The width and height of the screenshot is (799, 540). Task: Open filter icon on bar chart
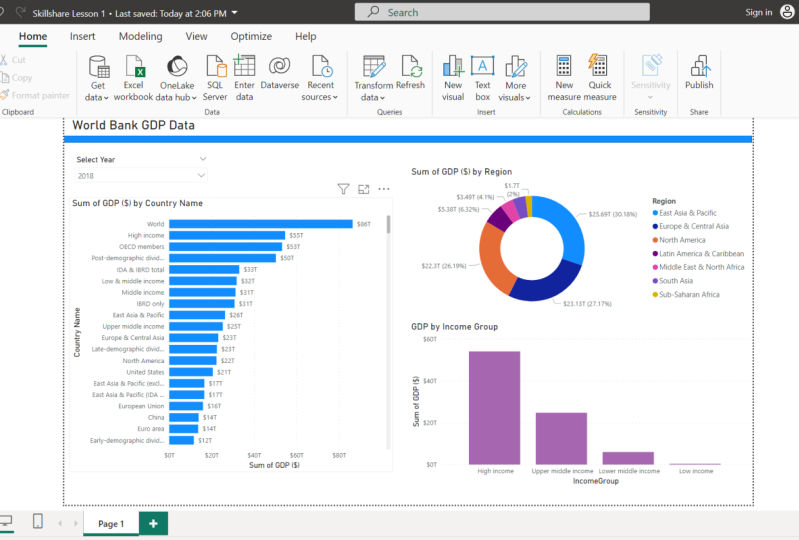pos(343,189)
